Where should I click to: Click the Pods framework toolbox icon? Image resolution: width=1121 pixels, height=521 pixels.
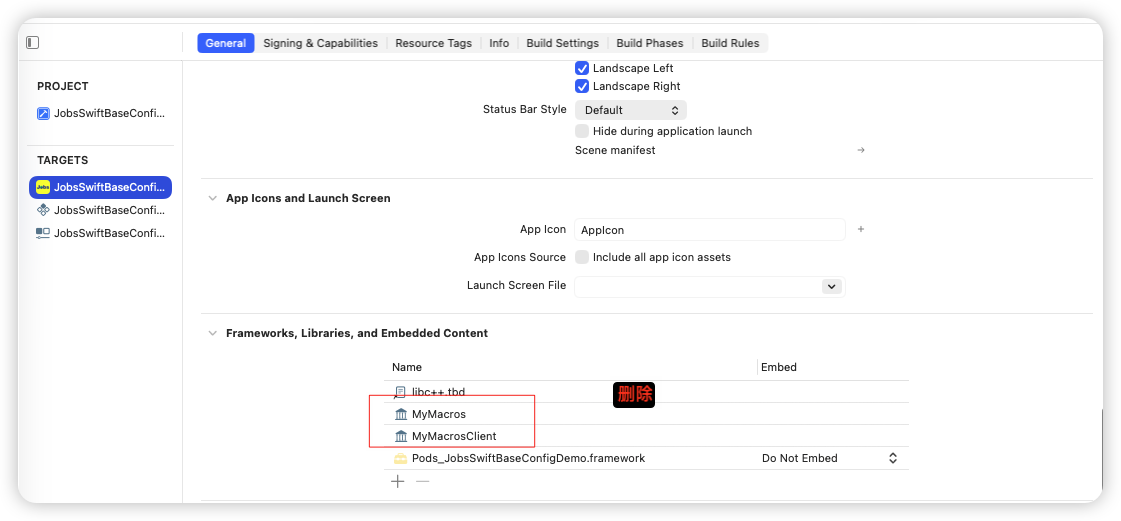click(x=400, y=458)
